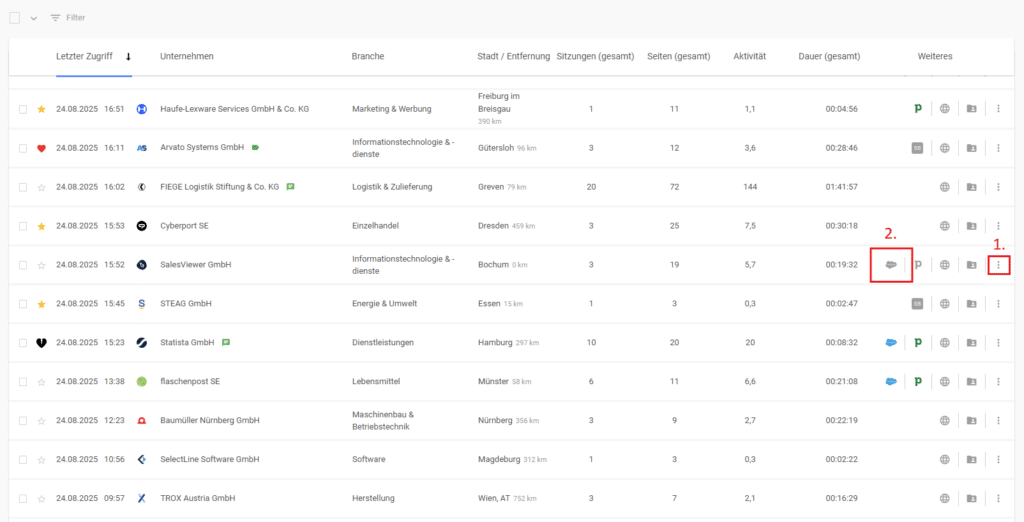Click gray SB icon in Arvato Systems row
1024x522 pixels.
(x=918, y=148)
